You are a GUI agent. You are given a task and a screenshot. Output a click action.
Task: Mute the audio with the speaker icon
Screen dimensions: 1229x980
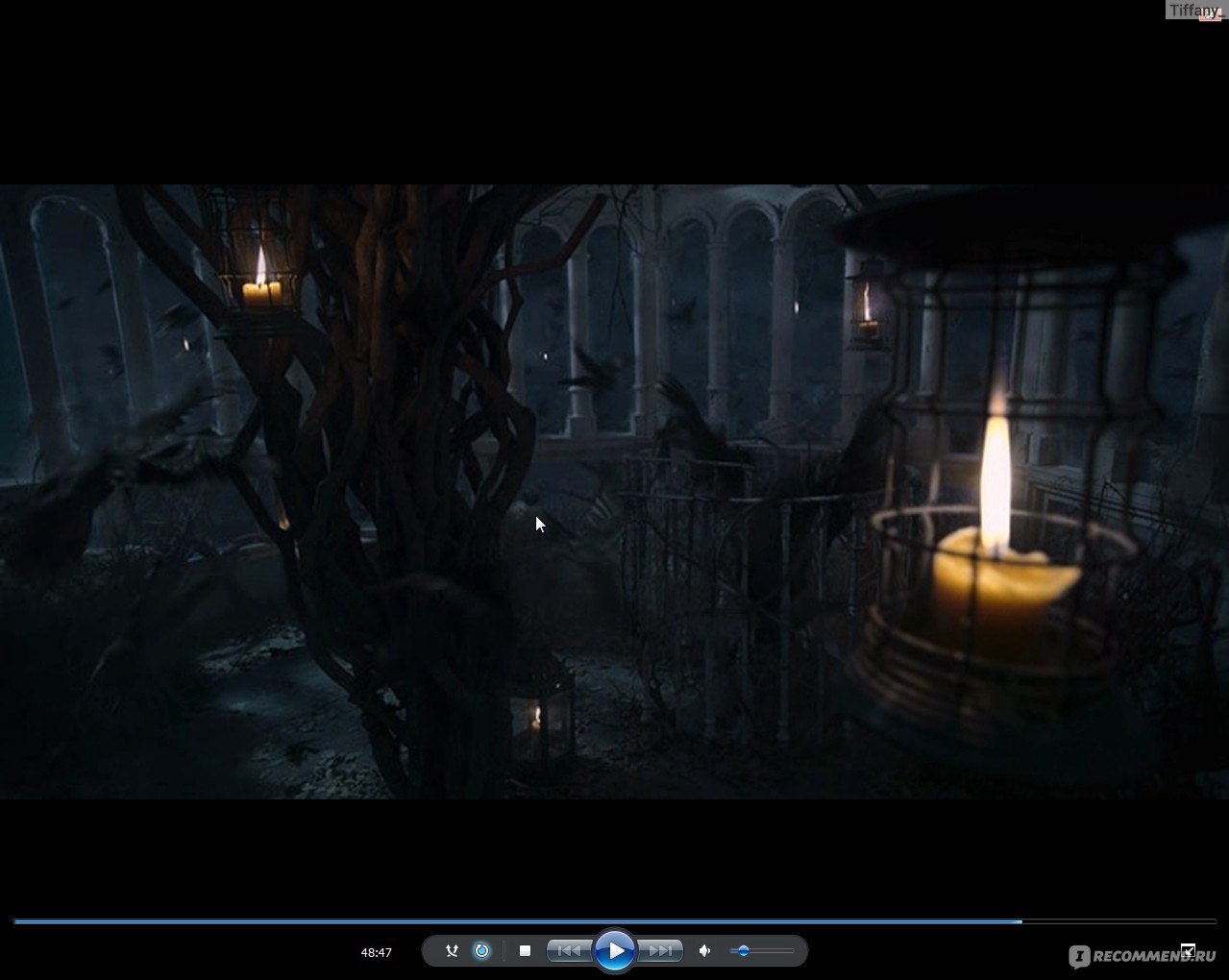(x=704, y=951)
